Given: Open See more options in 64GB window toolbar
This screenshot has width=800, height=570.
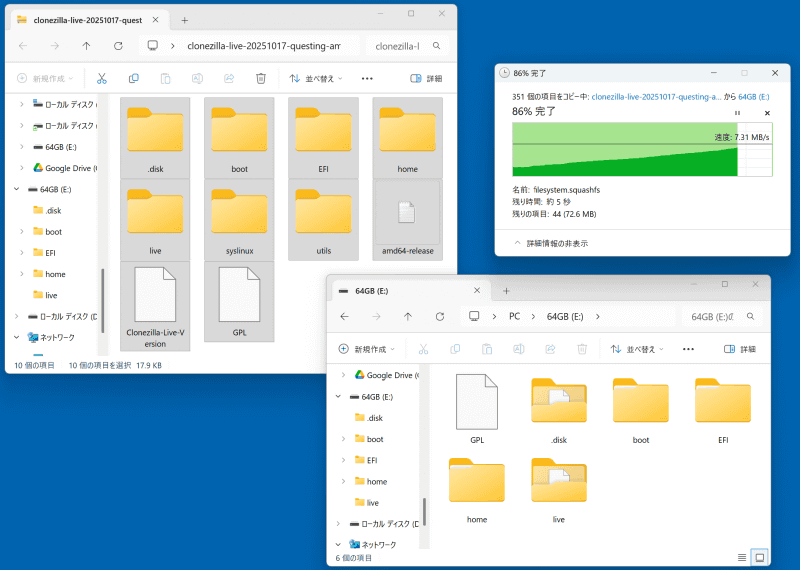Looking at the screenshot, I should [x=688, y=349].
